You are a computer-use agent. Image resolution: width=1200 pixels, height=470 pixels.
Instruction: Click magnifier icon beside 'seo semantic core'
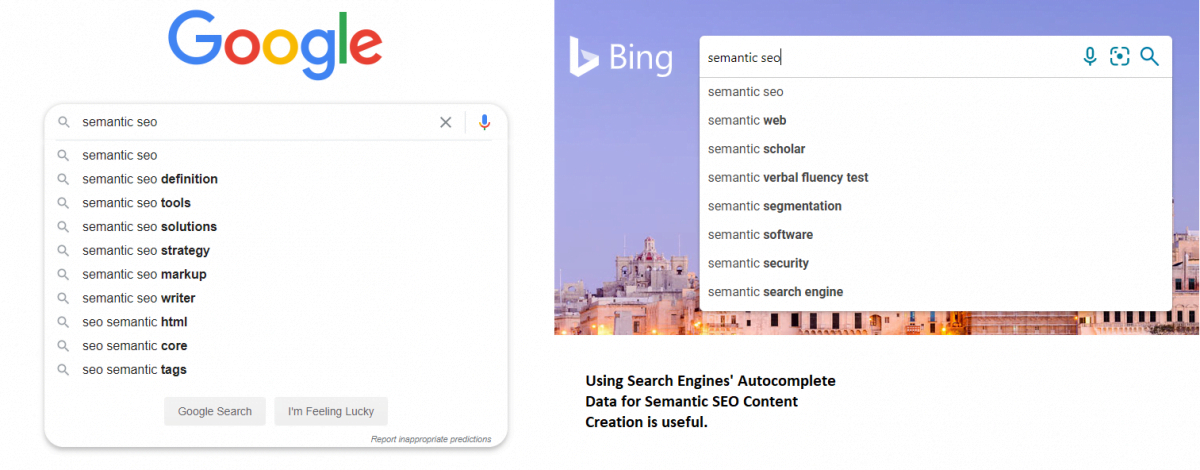pyautogui.click(x=63, y=346)
